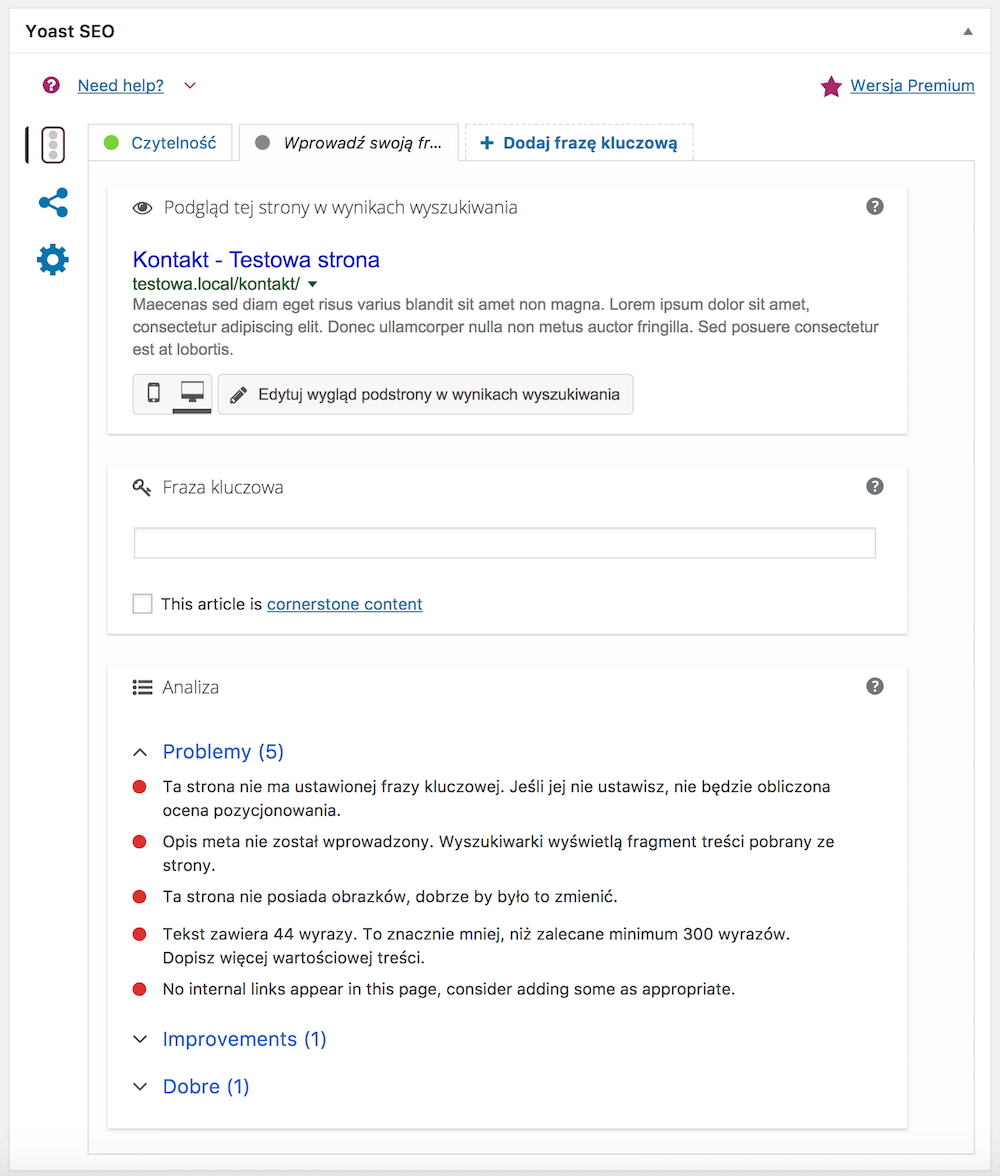Switch to desktop snippet preview
Screen dimensions: 1000x1176
pos(192,393)
